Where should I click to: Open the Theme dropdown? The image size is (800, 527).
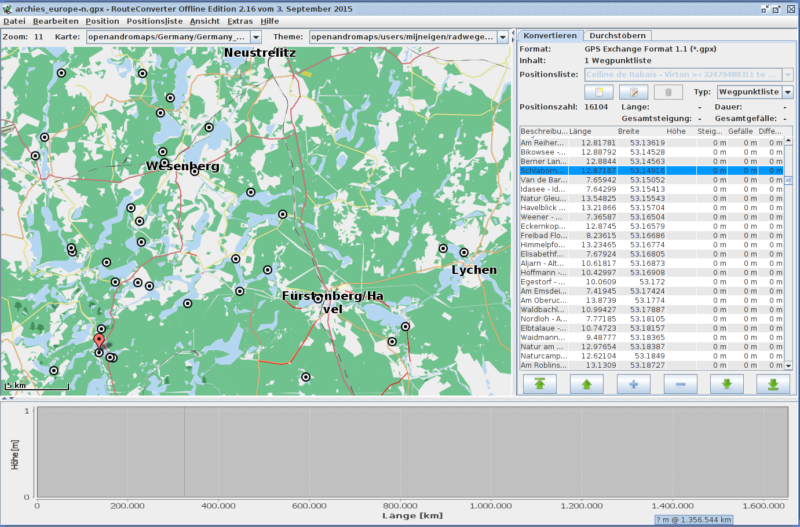(x=501, y=36)
